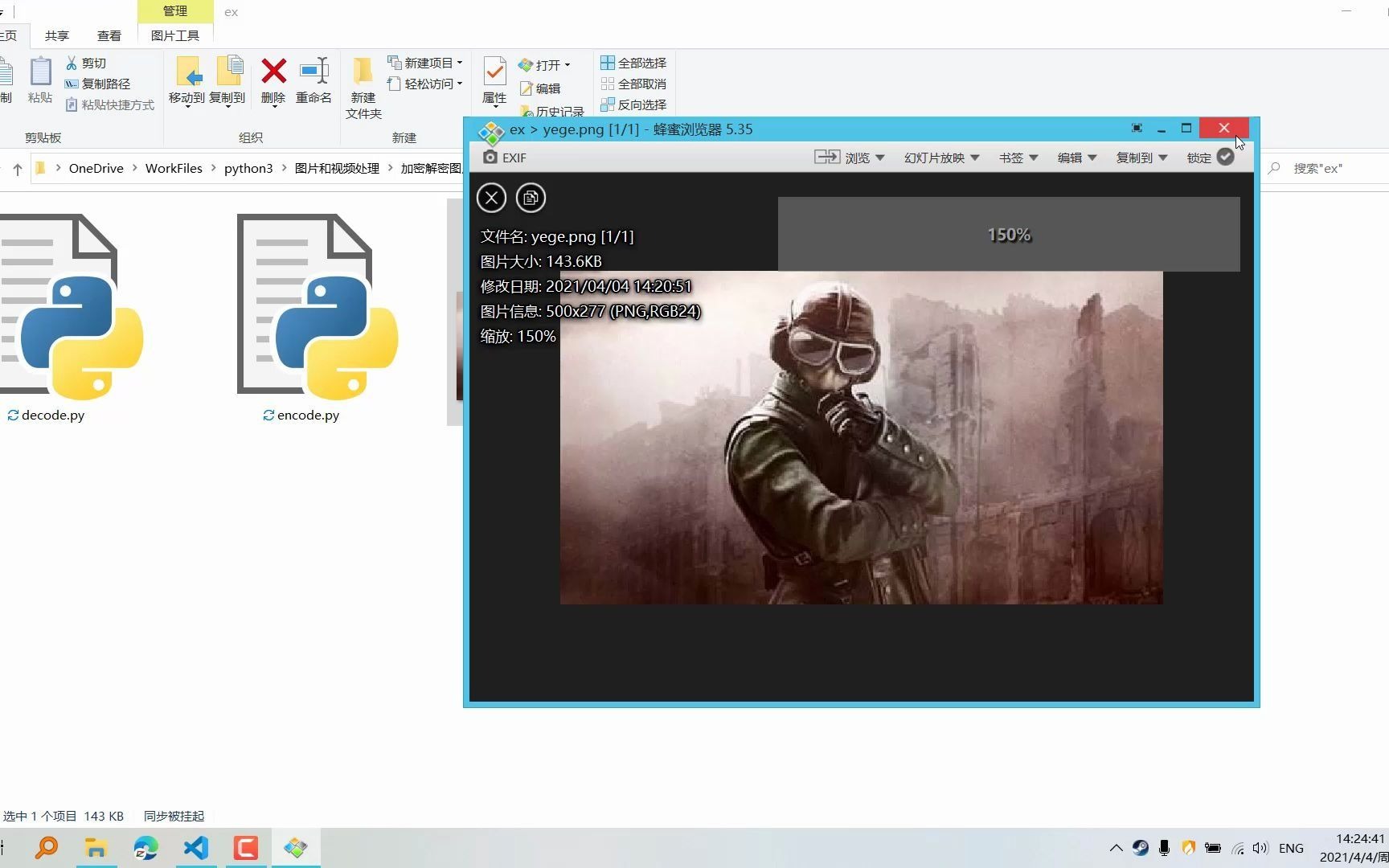Viewport: 1389px width, 868px height.
Task: Open the 幻灯片放映 dropdown menu
Action: pyautogui.click(x=941, y=158)
